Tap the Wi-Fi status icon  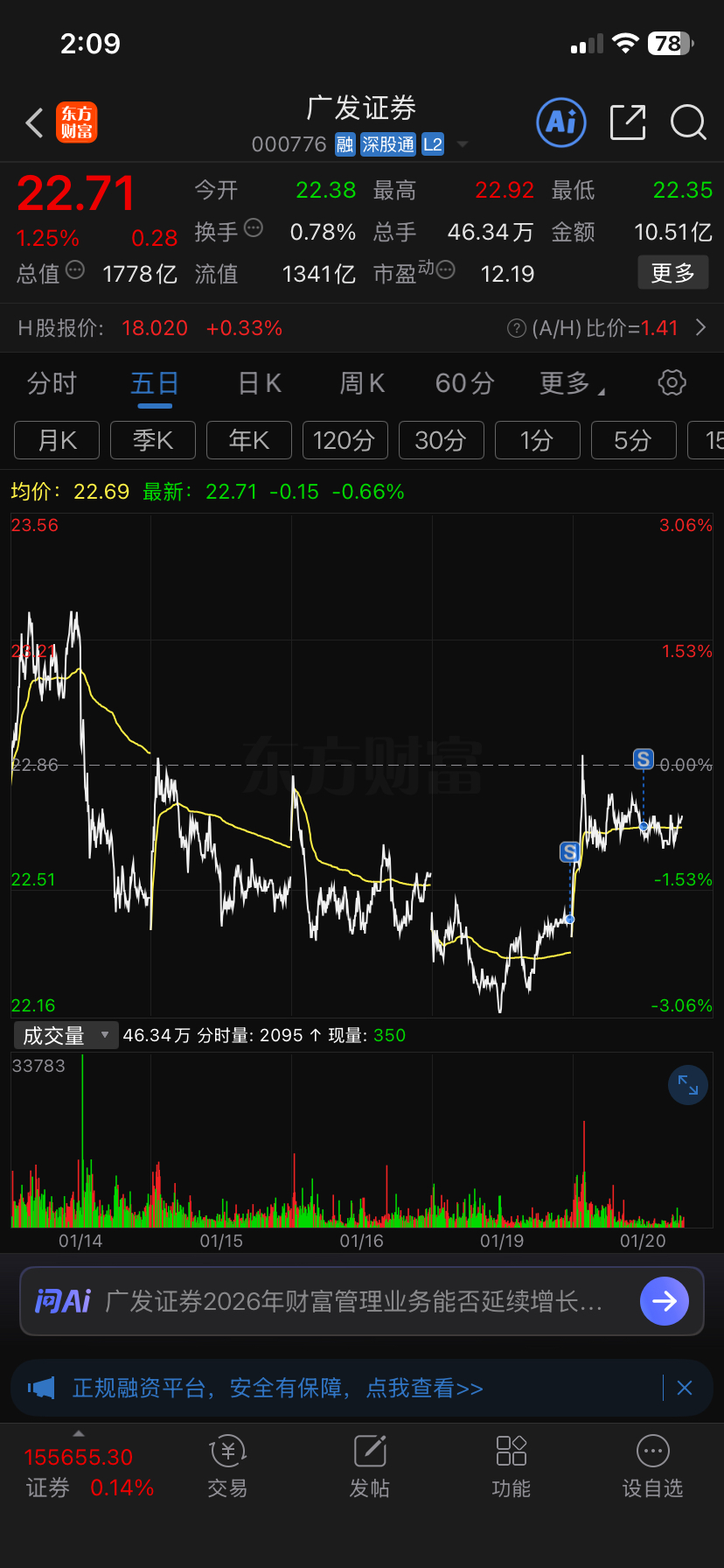click(x=625, y=44)
